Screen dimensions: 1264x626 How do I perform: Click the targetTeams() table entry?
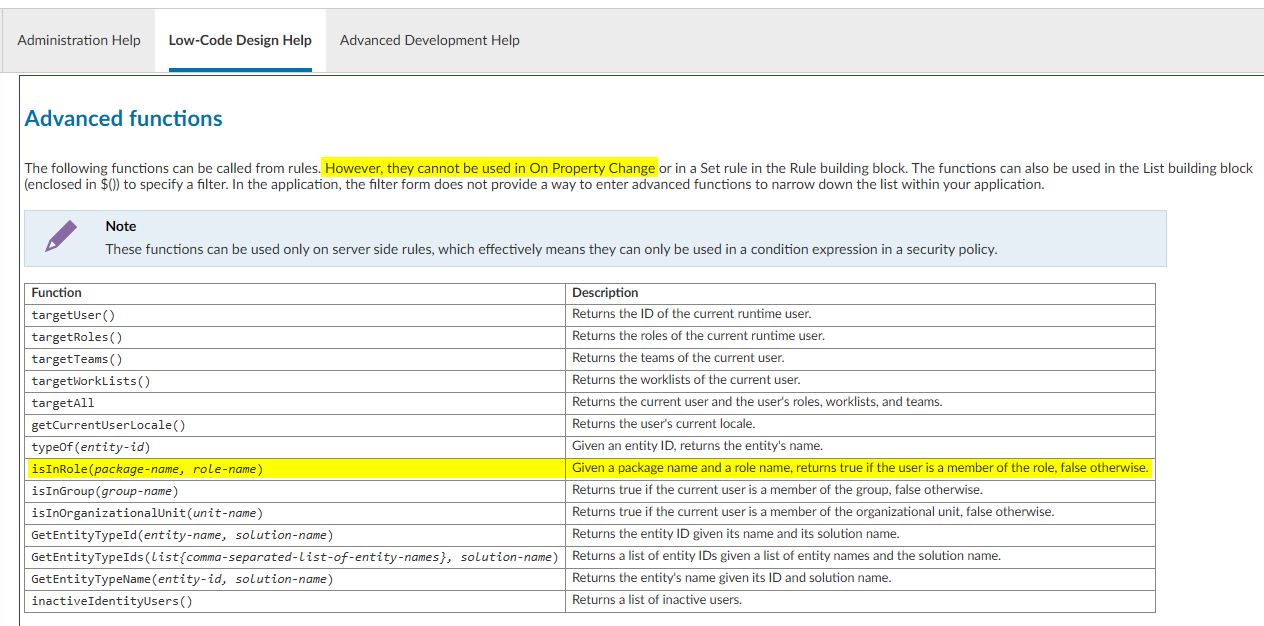tap(77, 359)
